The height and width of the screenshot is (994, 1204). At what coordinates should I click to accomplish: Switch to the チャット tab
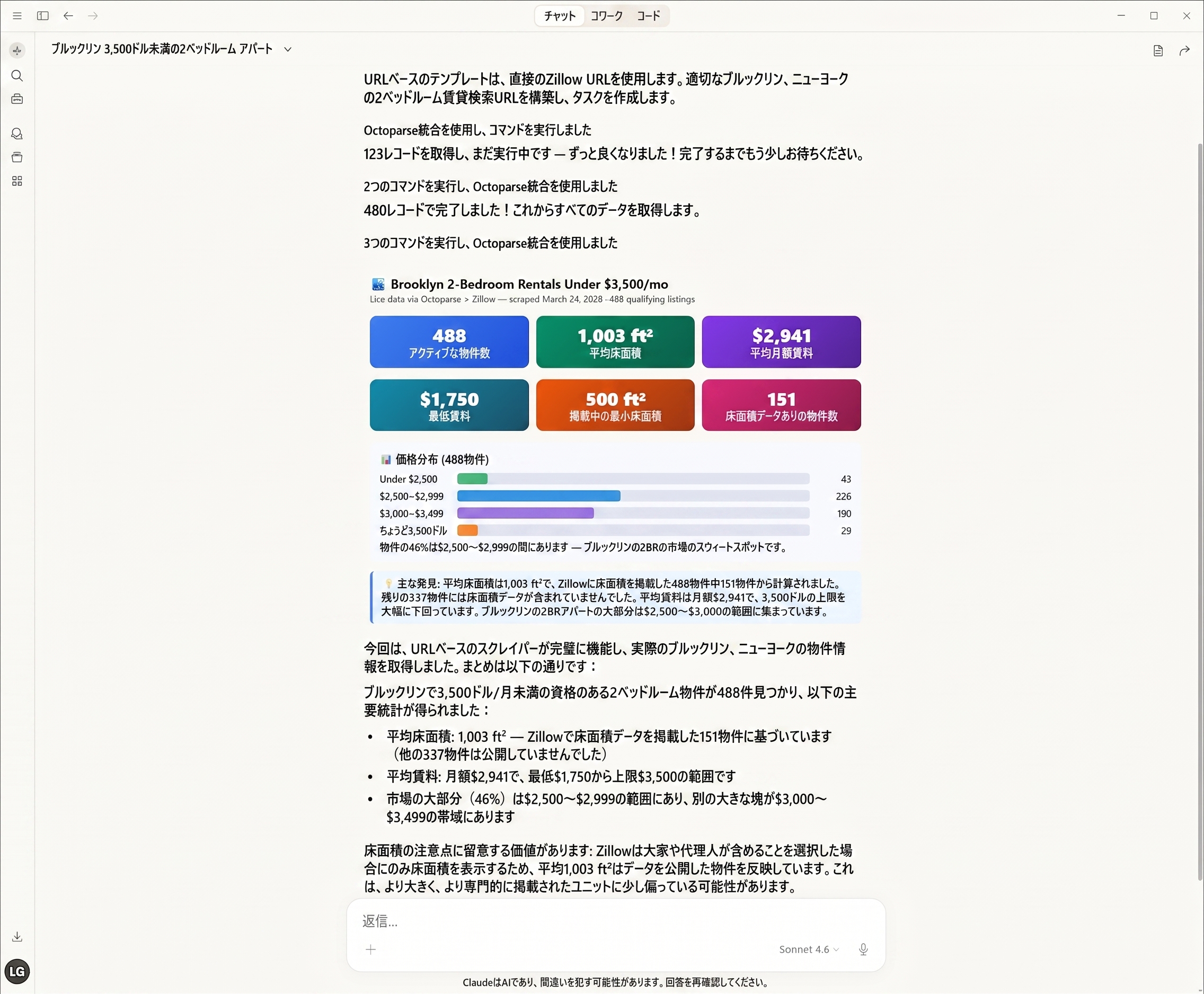click(560, 16)
